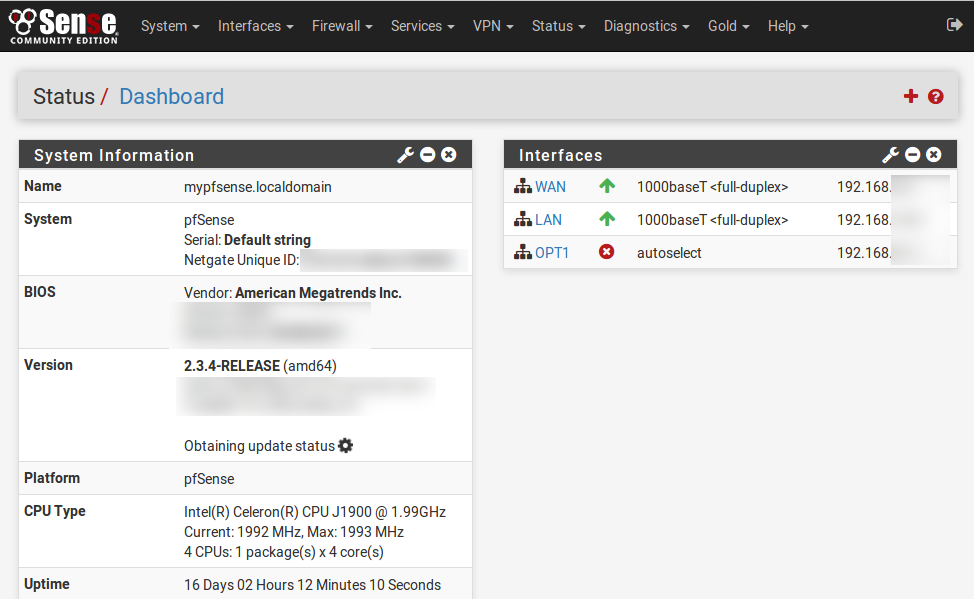Open the OPT1 interface link
Screen dimensions: 974x599
[x=552, y=253]
